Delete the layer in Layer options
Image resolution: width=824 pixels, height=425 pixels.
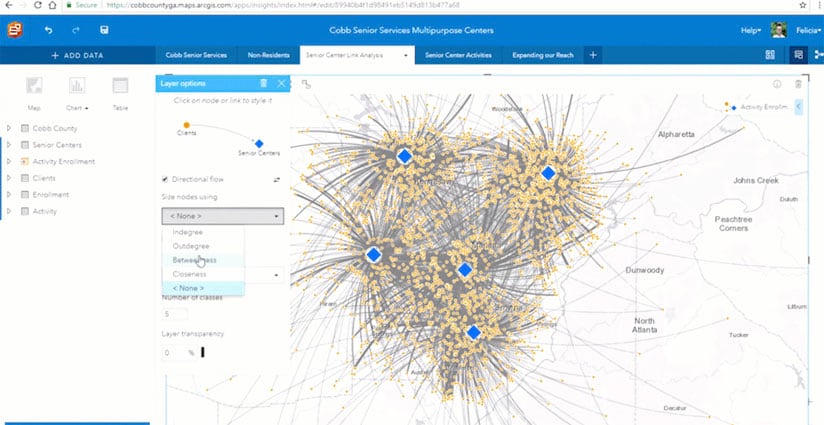click(x=263, y=83)
